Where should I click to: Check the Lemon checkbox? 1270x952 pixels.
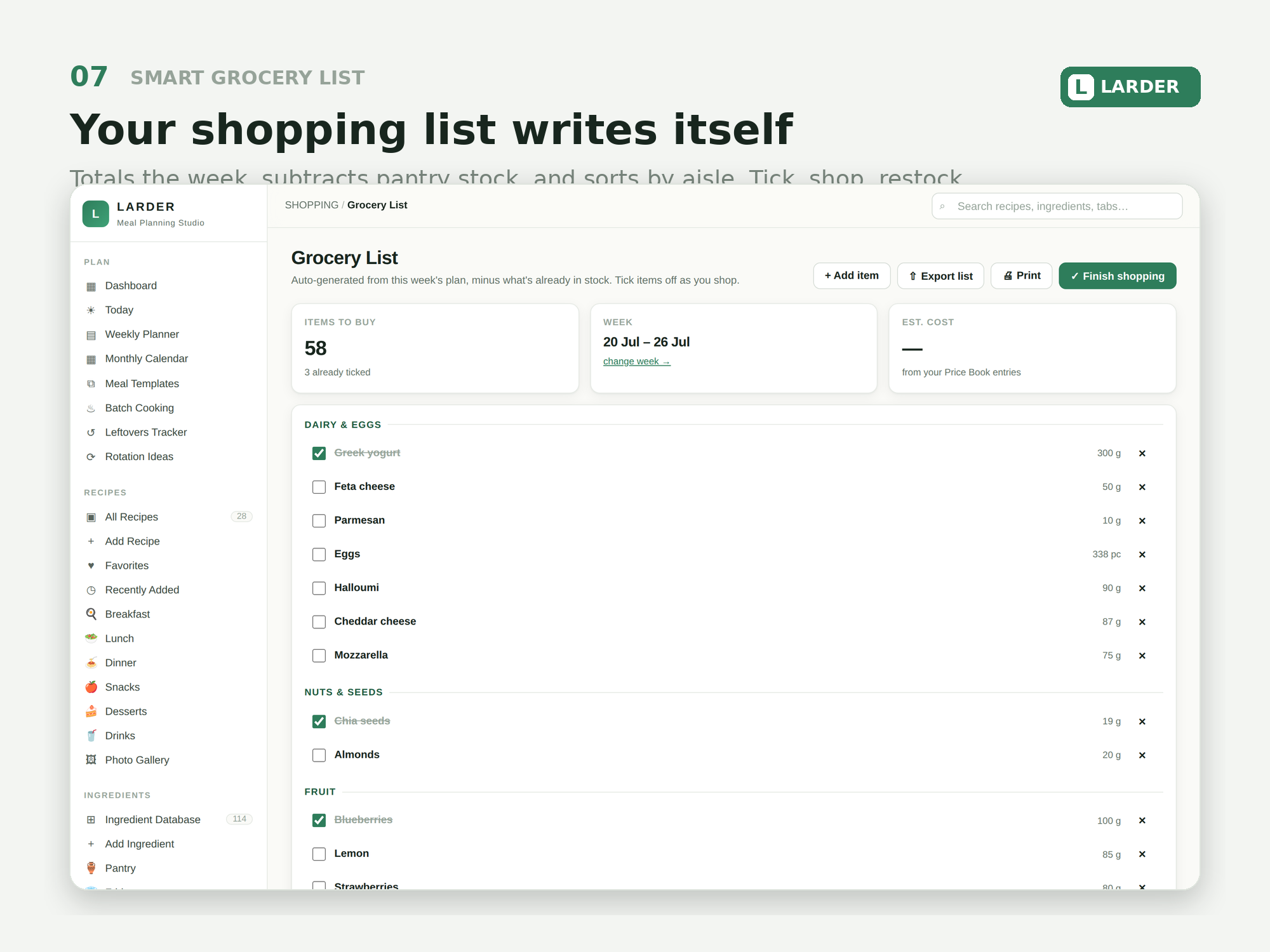[319, 854]
